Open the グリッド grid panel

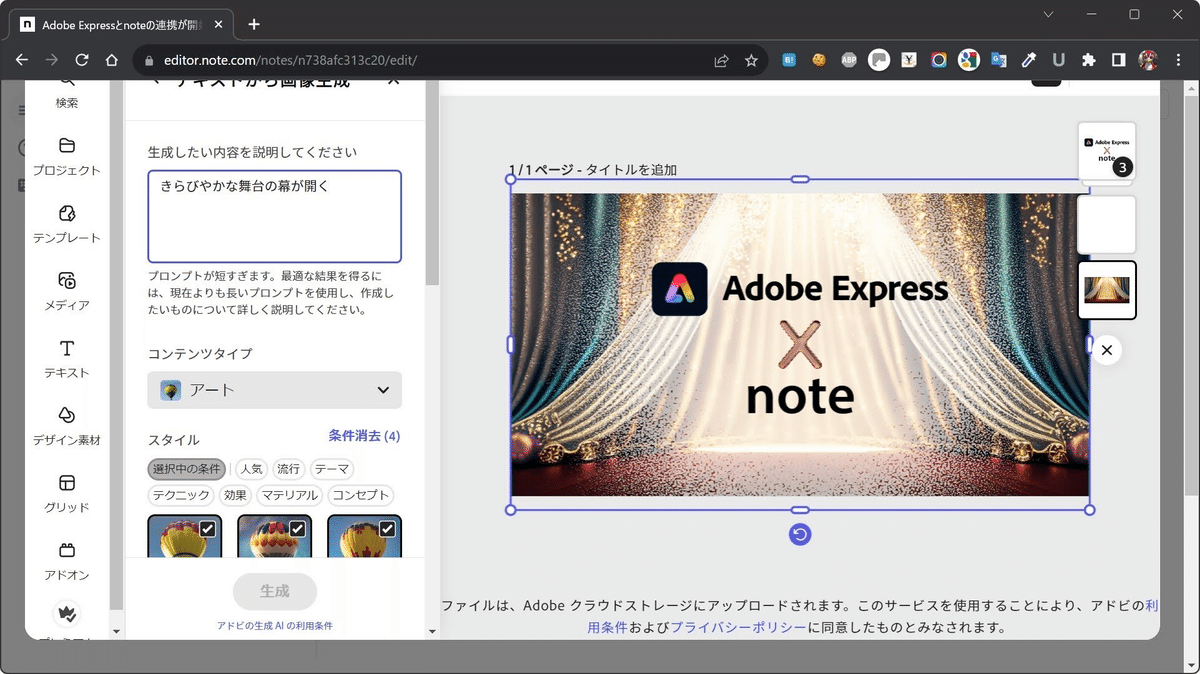pos(67,494)
